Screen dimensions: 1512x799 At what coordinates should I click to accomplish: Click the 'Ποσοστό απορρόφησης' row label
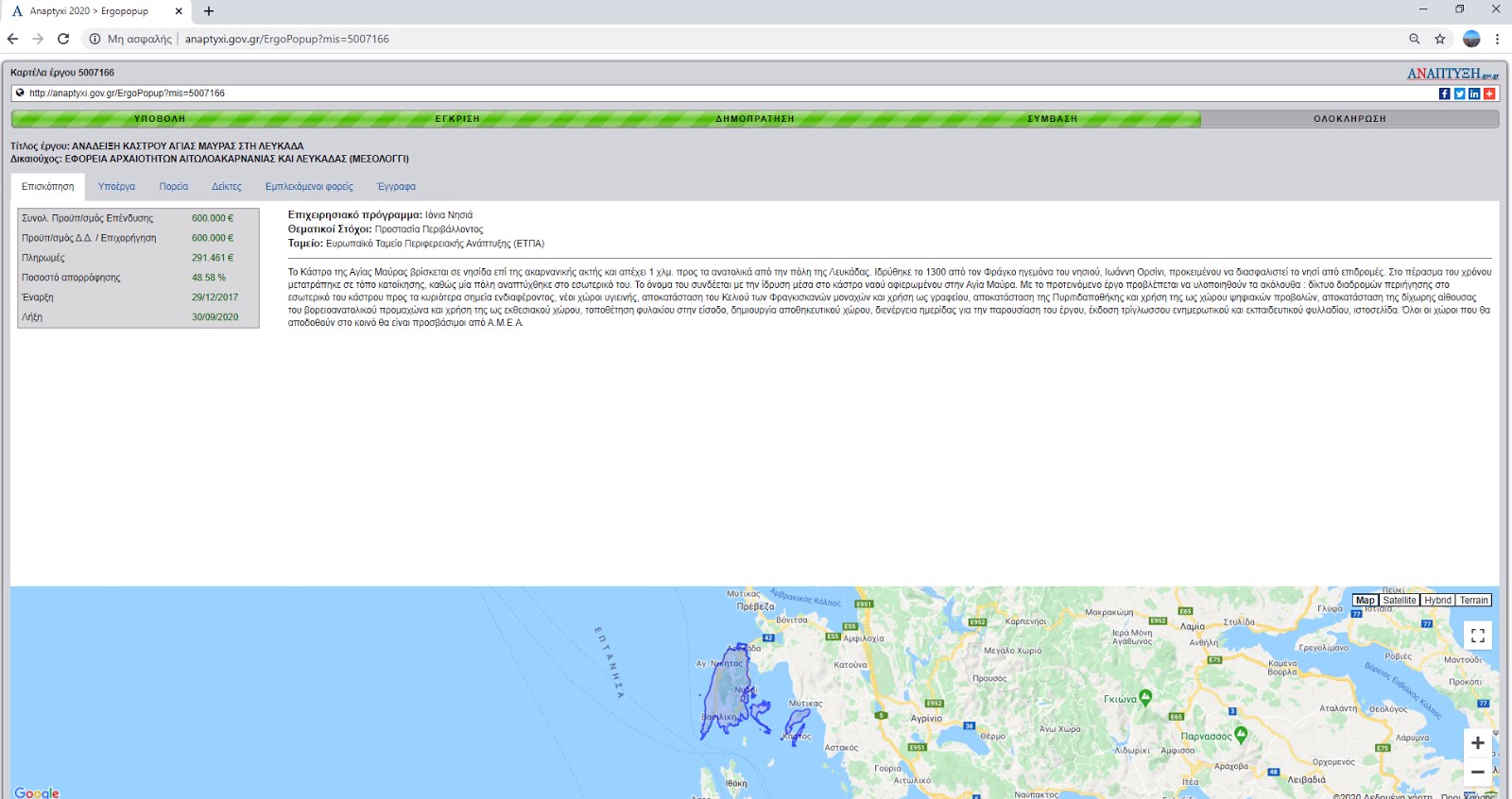tap(71, 278)
